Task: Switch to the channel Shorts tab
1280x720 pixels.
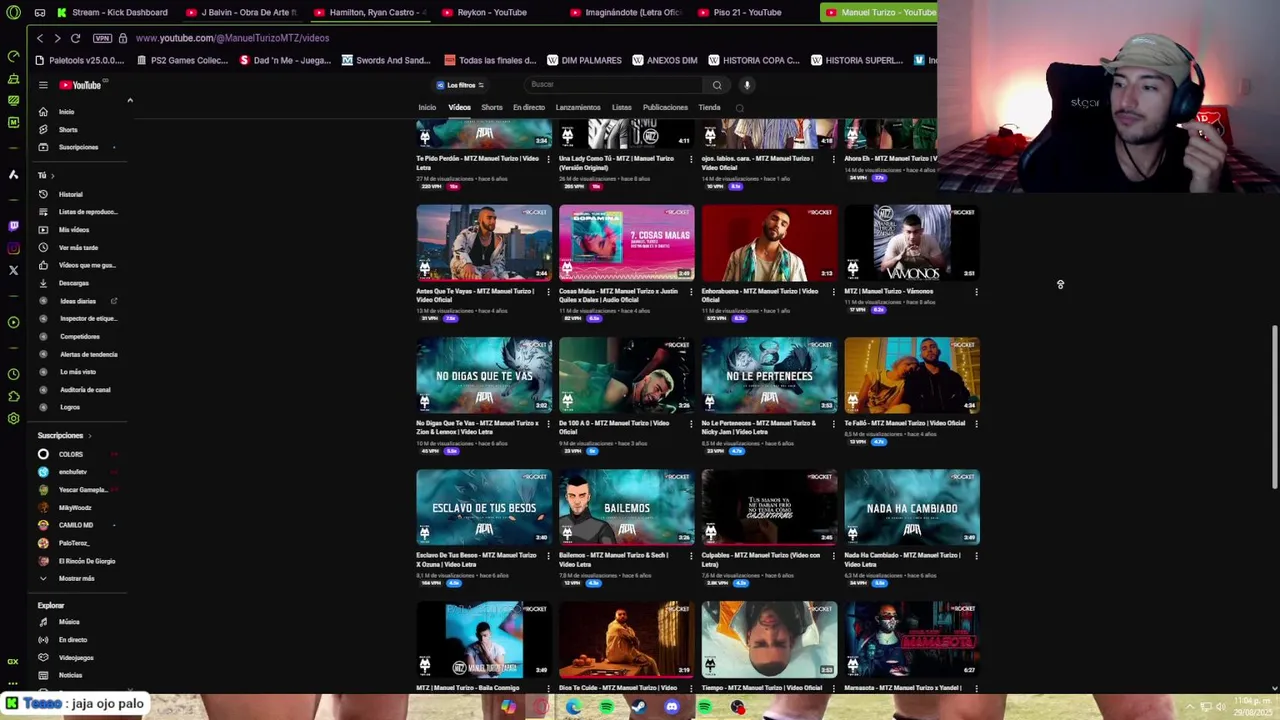Action: tap(491, 108)
